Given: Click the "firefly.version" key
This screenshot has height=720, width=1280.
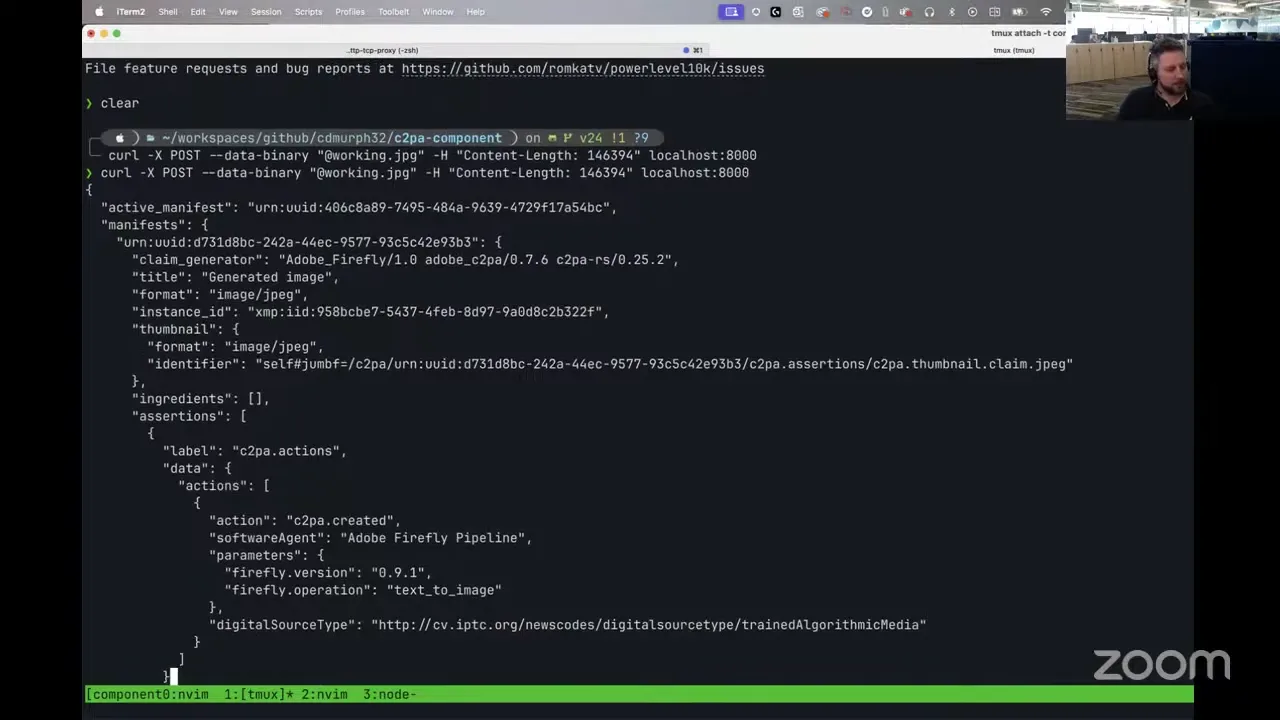Looking at the screenshot, I should [290, 573].
